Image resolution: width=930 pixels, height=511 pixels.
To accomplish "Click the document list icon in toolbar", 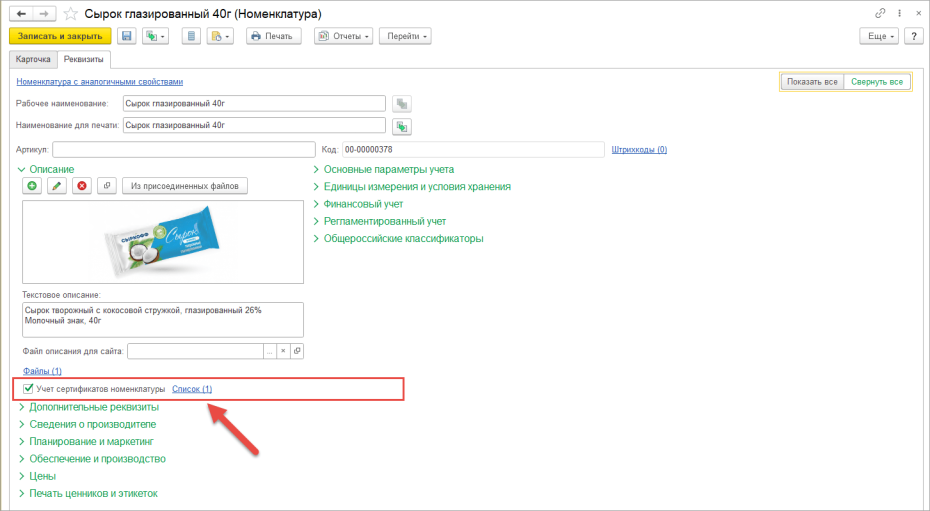I will [x=191, y=36].
